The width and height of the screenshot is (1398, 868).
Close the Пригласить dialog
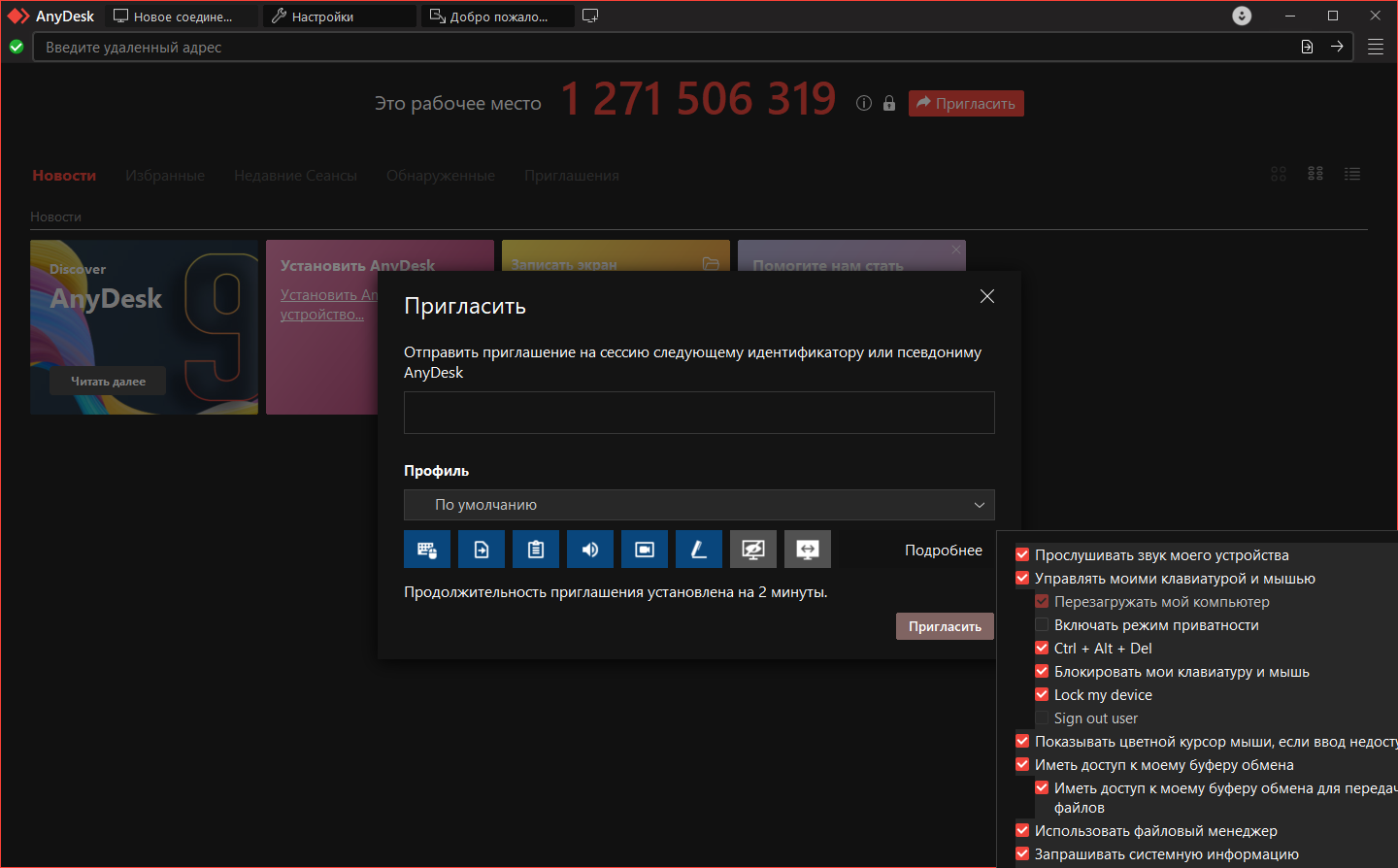987,296
